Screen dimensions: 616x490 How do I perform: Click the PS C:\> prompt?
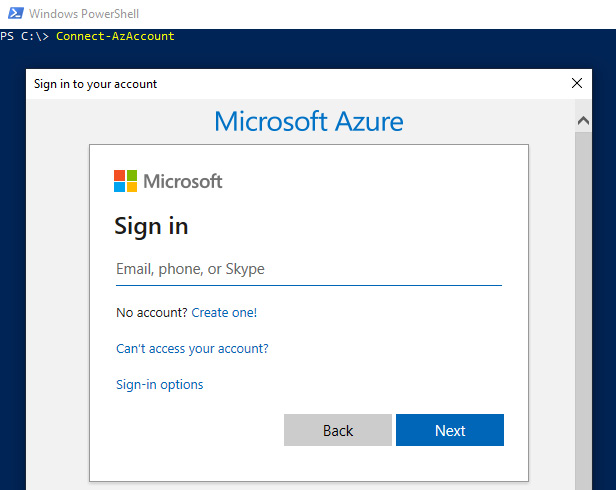24,36
